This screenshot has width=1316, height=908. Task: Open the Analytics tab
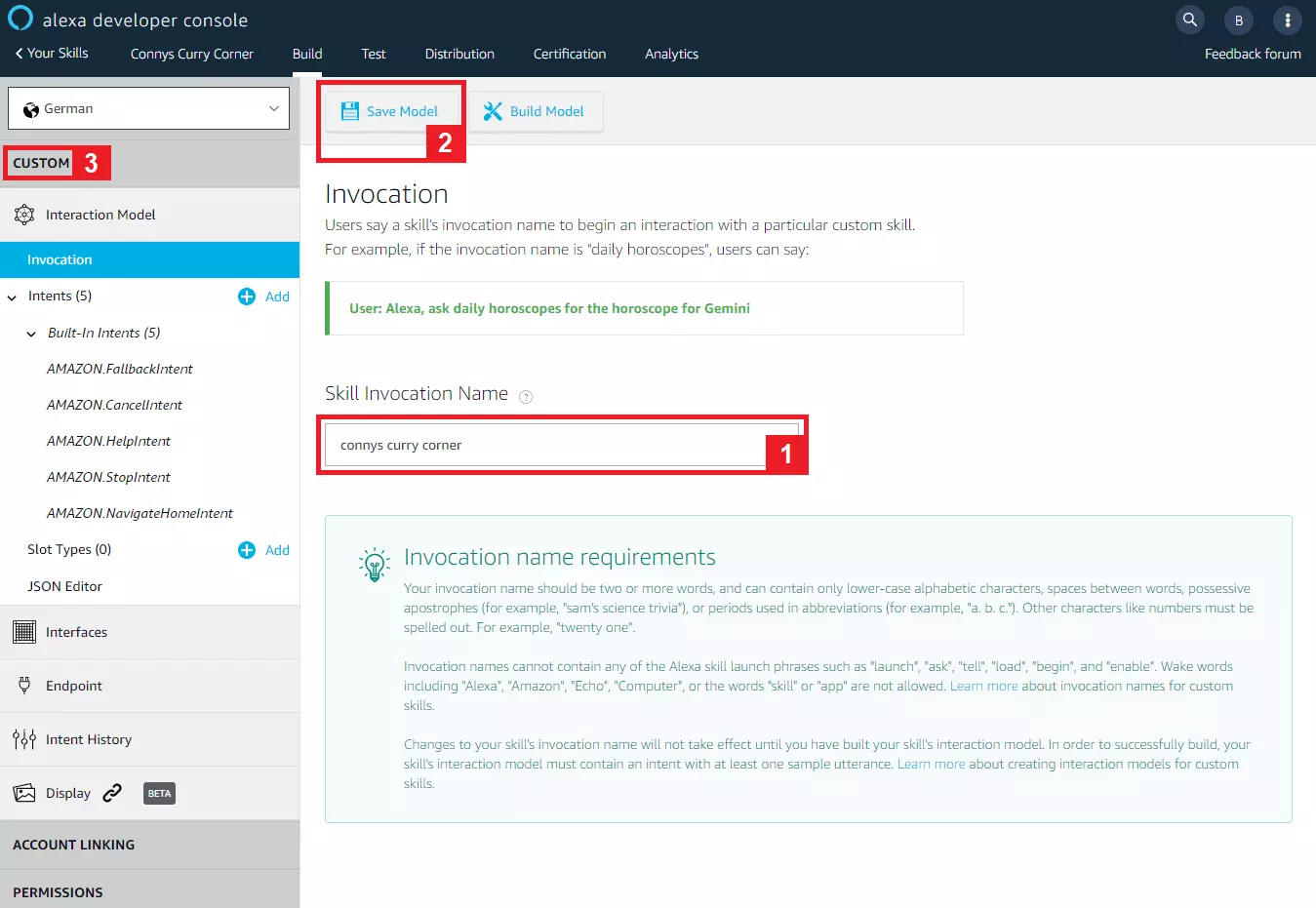671,54
